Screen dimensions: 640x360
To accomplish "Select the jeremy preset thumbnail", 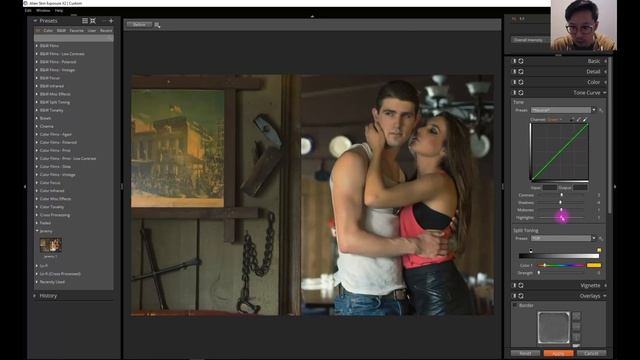I will (x=51, y=245).
